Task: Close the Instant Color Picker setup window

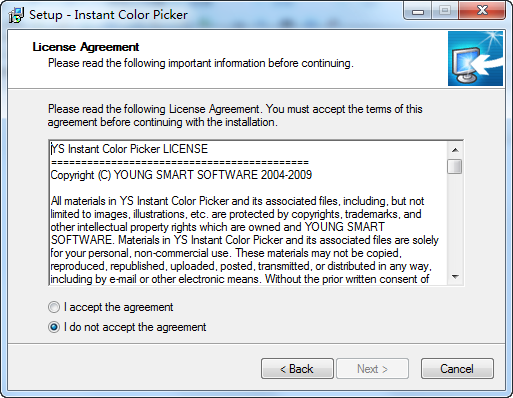Action: click(482, 11)
